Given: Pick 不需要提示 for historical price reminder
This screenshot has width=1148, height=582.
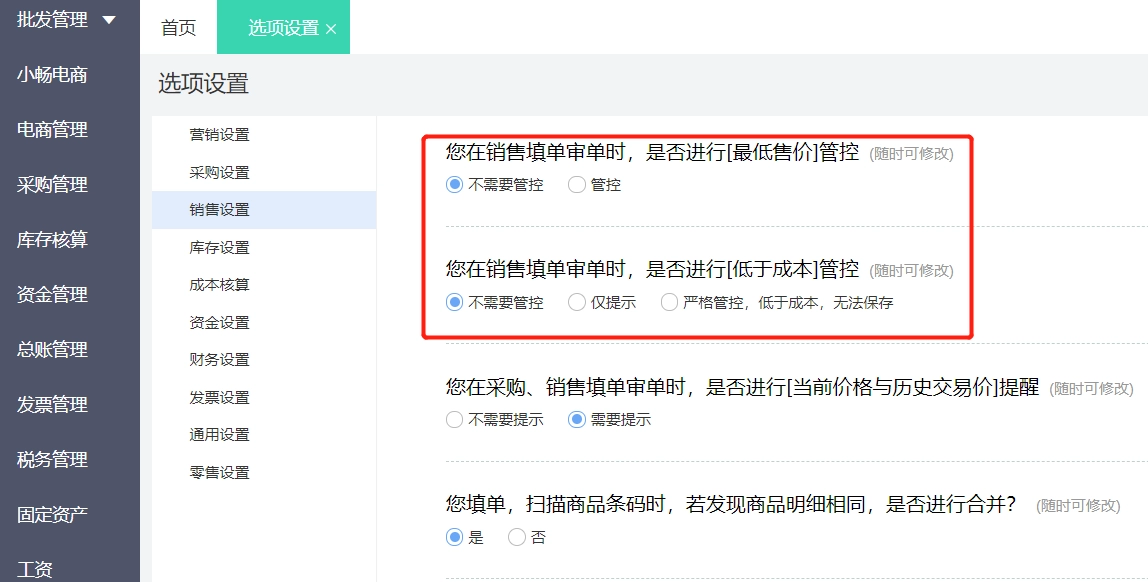Looking at the screenshot, I should [455, 419].
